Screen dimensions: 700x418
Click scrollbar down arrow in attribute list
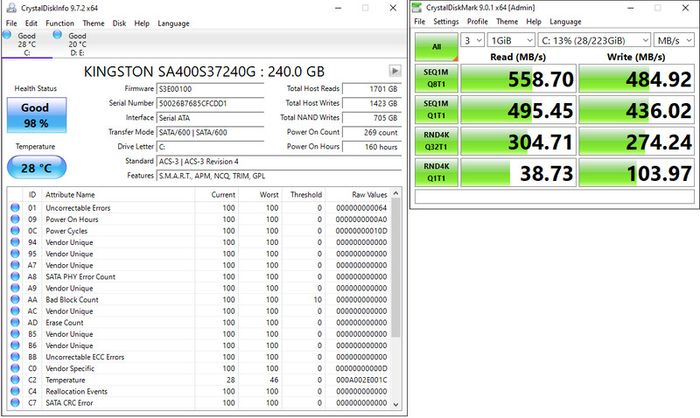pyautogui.click(x=396, y=404)
